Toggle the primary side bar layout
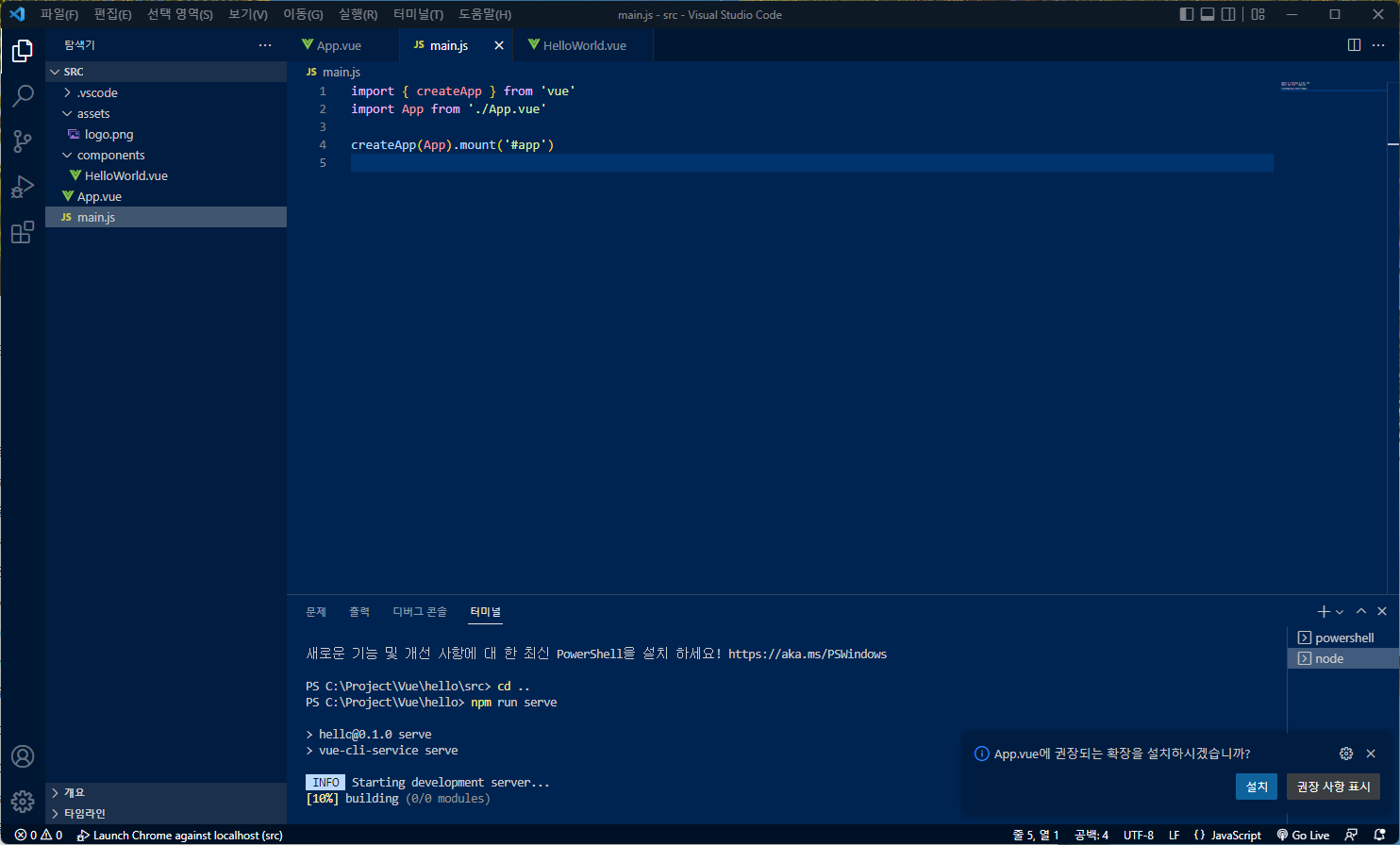This screenshot has height=845, width=1400. 1187,14
